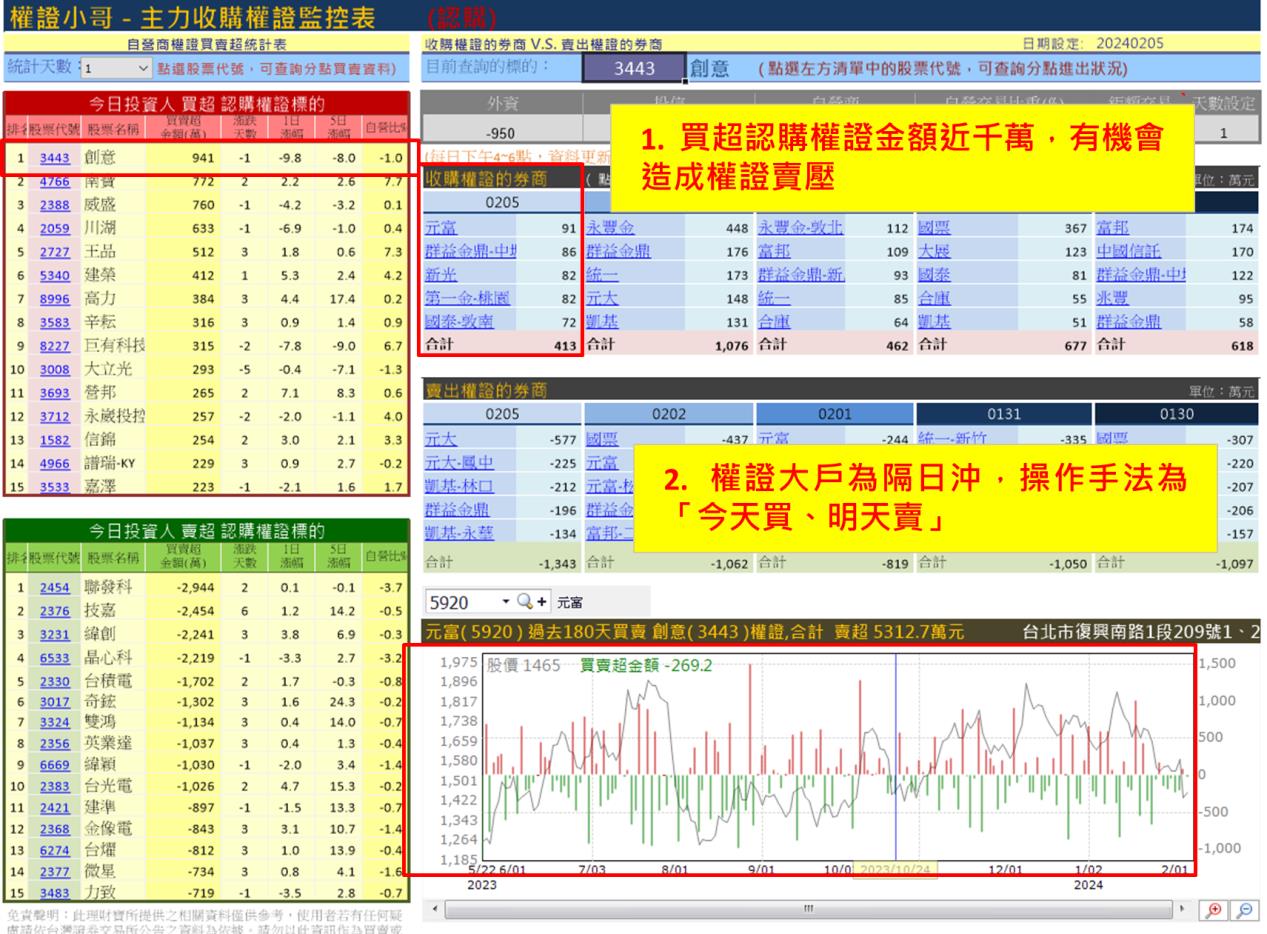The height and width of the screenshot is (934, 1267).
Task: Open stock code 2368 金像電 link
Action: [x=54, y=828]
